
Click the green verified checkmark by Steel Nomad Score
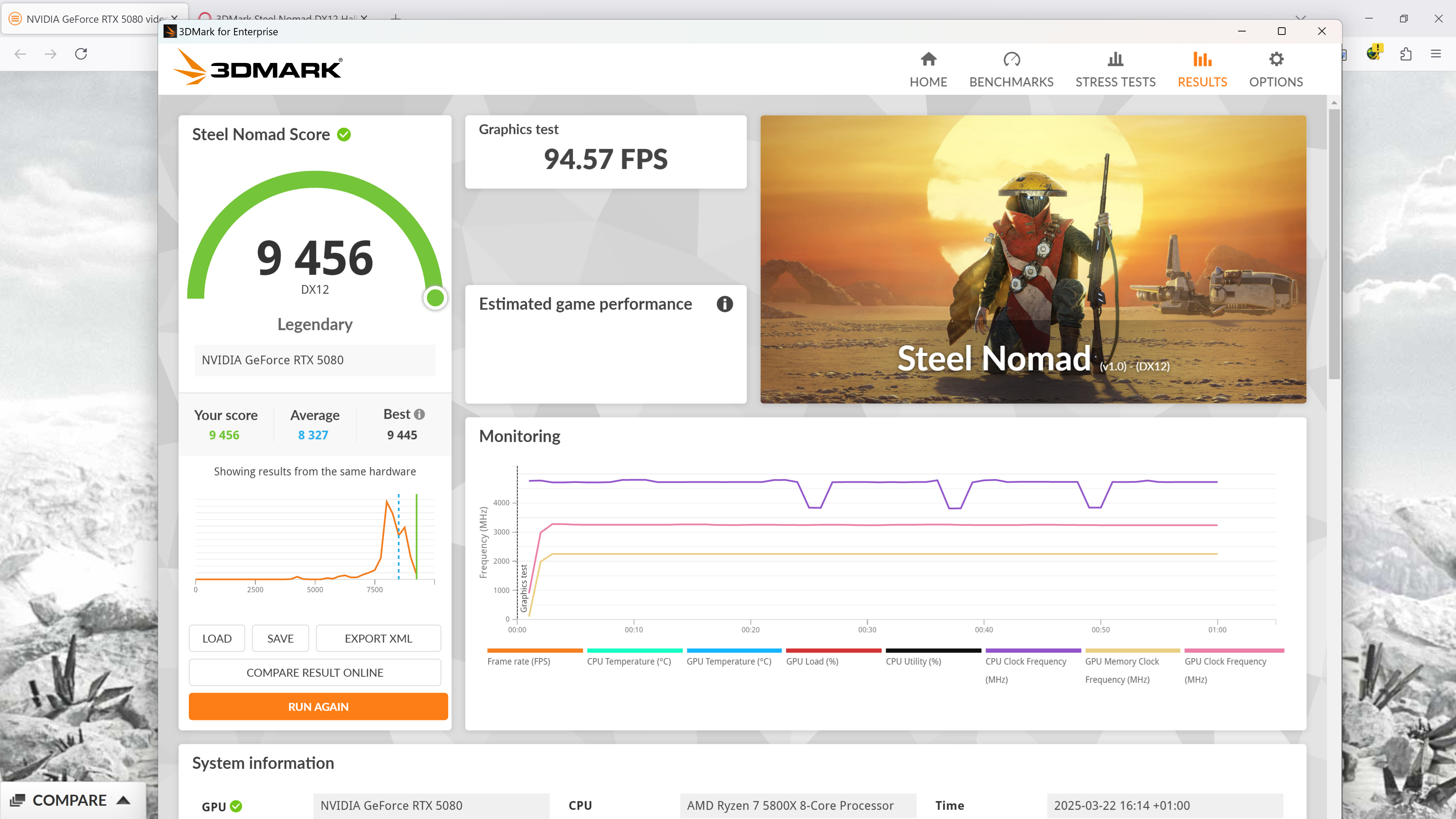click(344, 135)
